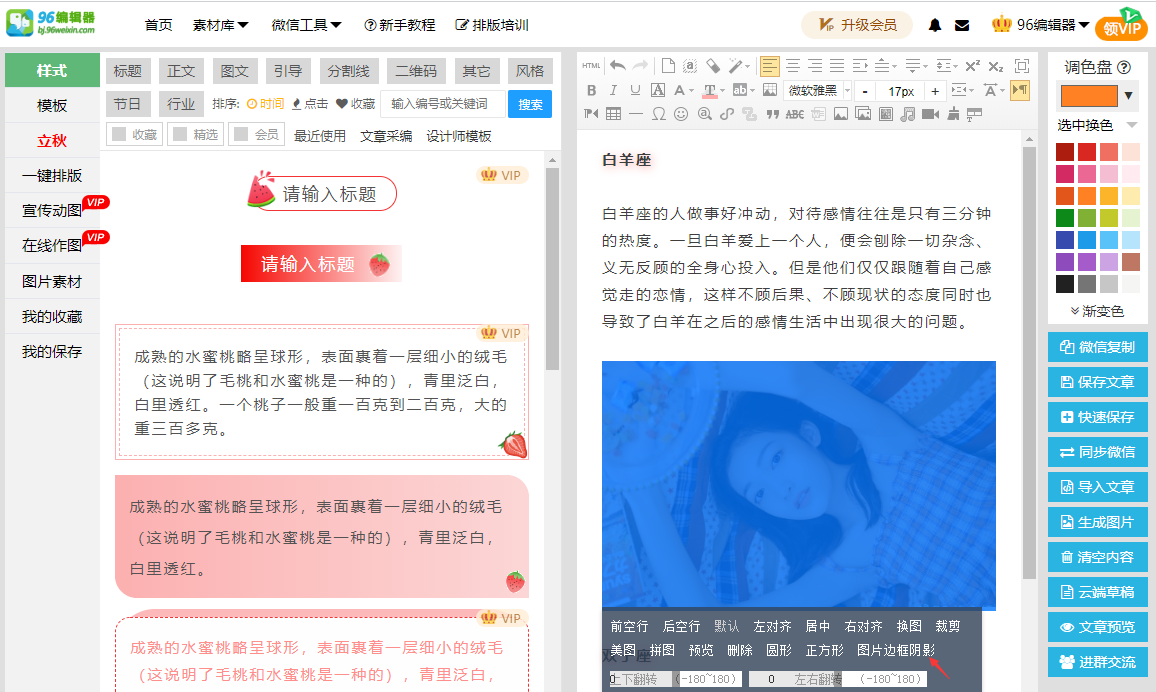
Task: Open the 一键排版 sidebar item
Action: tap(52, 175)
